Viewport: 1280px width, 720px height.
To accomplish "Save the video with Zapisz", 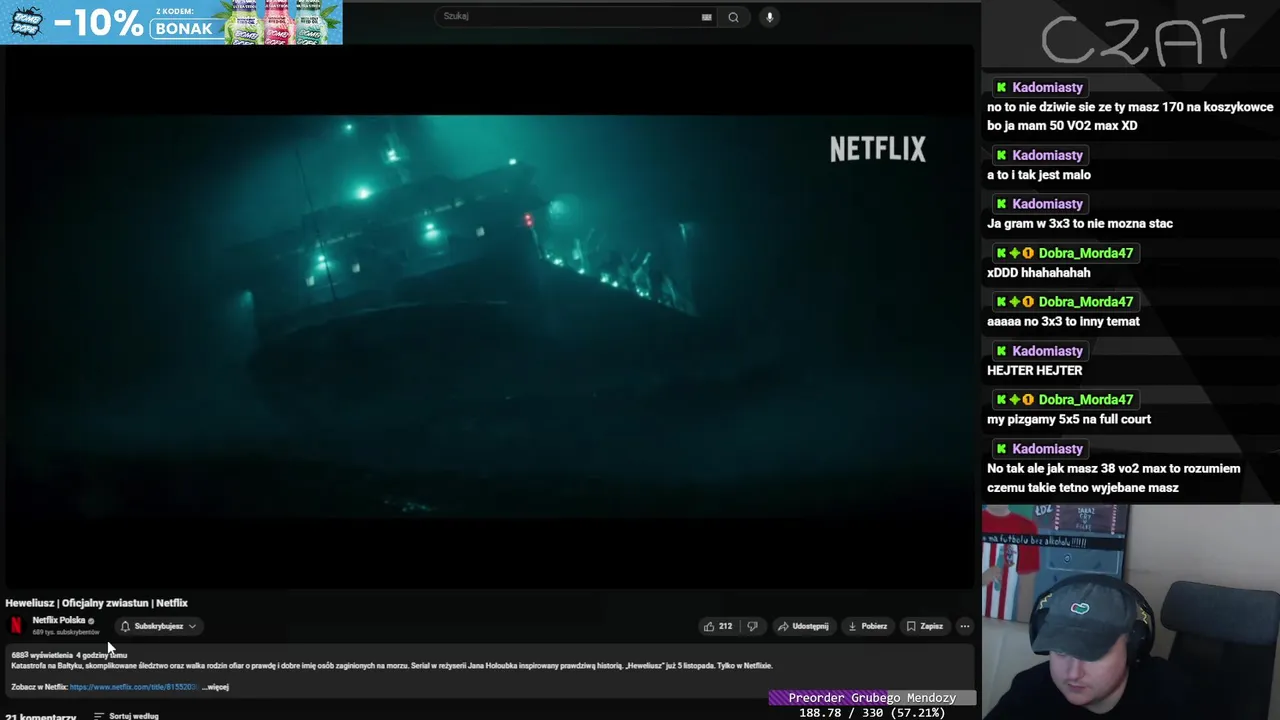I will coord(925,626).
